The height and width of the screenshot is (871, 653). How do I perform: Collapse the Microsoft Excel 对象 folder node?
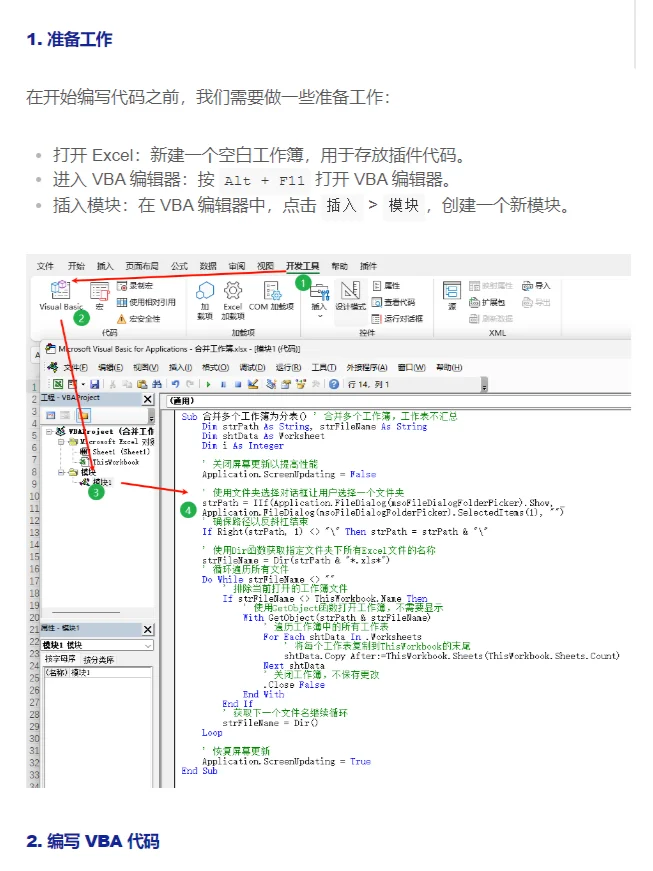61,442
